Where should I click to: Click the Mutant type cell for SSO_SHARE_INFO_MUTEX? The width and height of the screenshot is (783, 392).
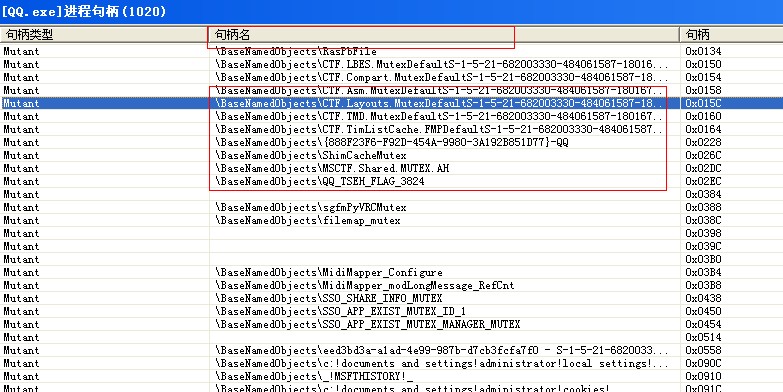coord(21,298)
